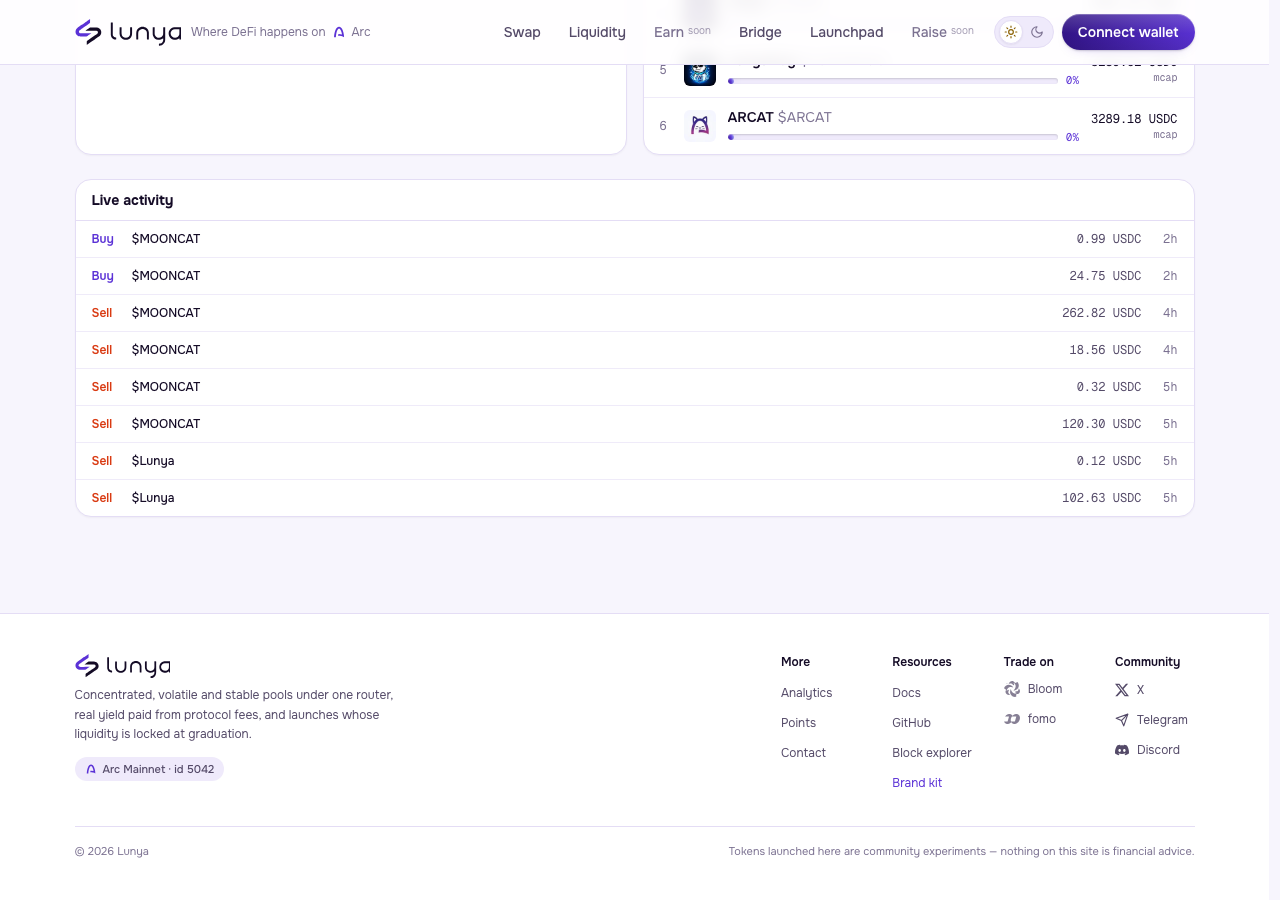This screenshot has width=1280, height=900.
Task: Click the ARCAT progress bar
Action: point(893,137)
